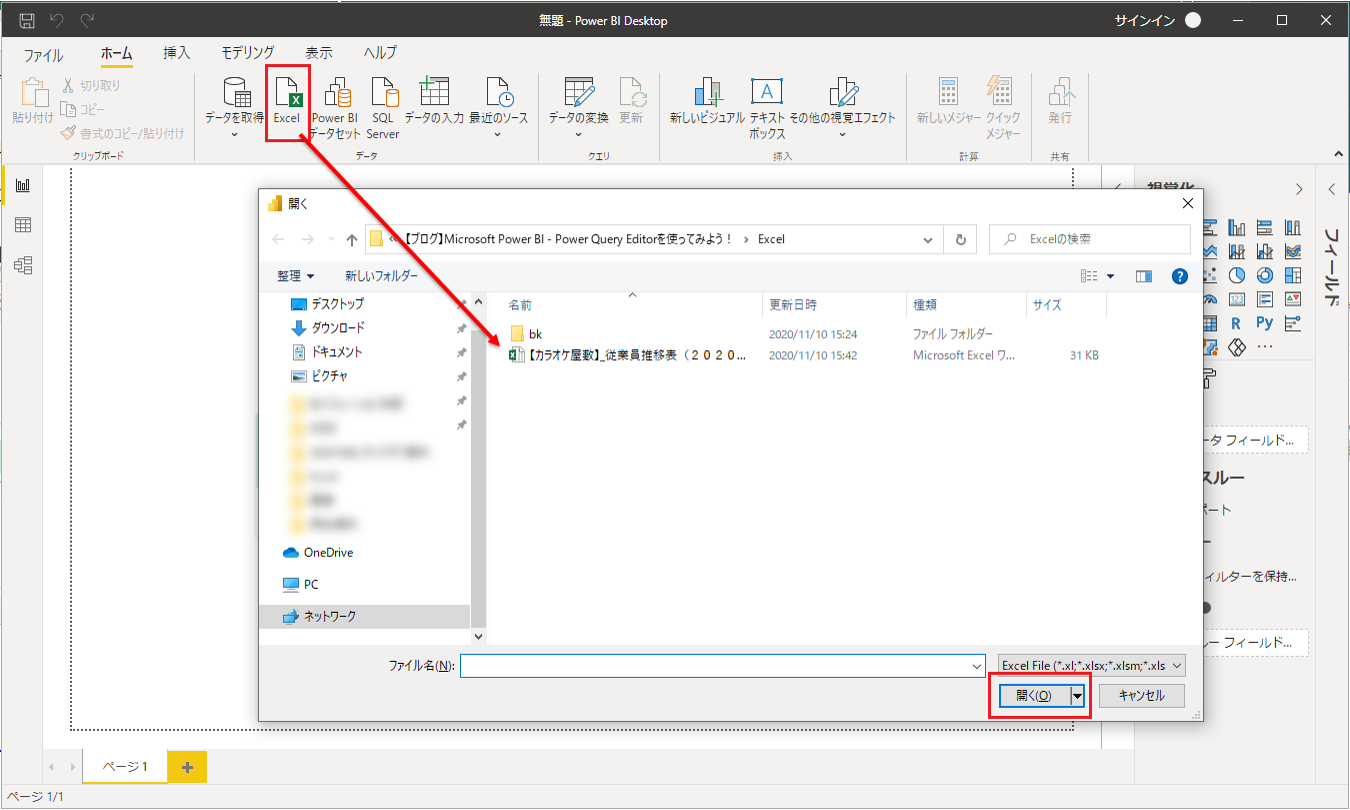
Task: Click the キャンセル button
Action: tap(1141, 696)
